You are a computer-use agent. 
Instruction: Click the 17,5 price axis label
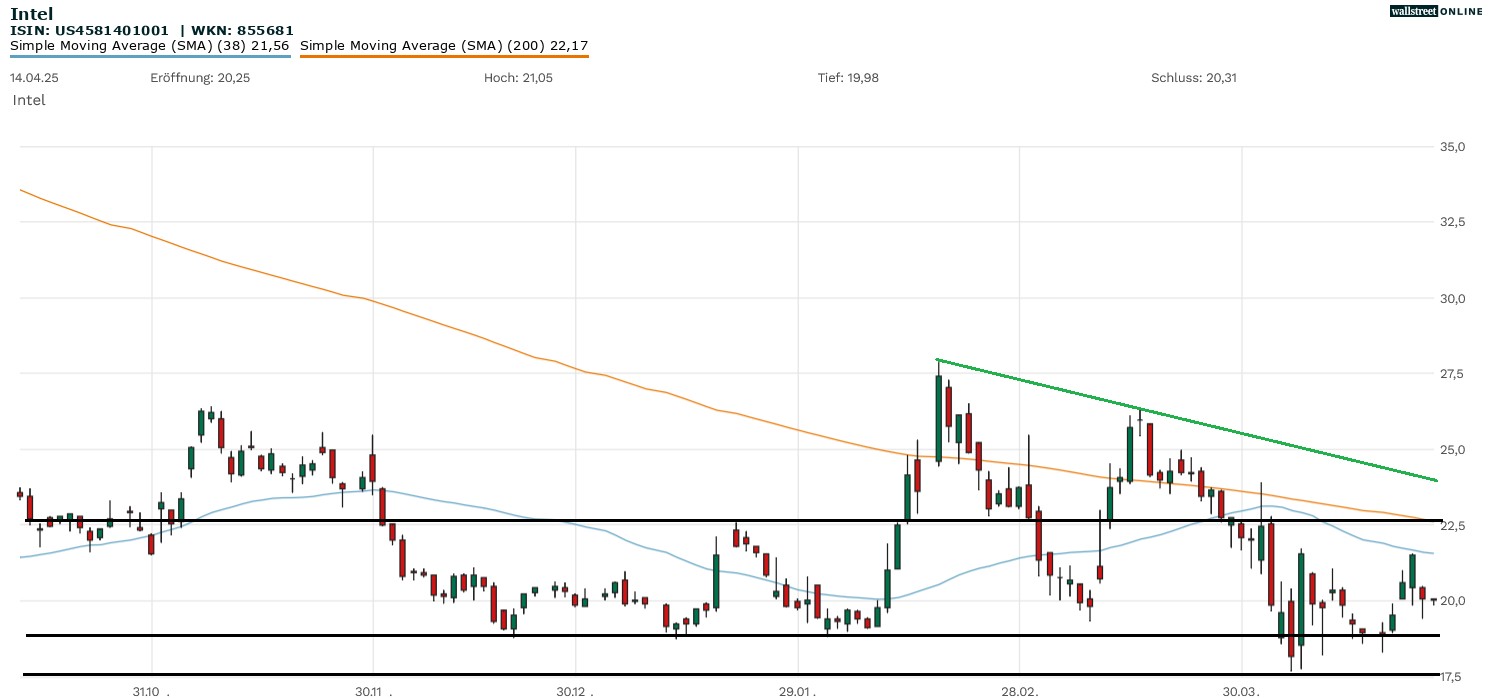1452,676
